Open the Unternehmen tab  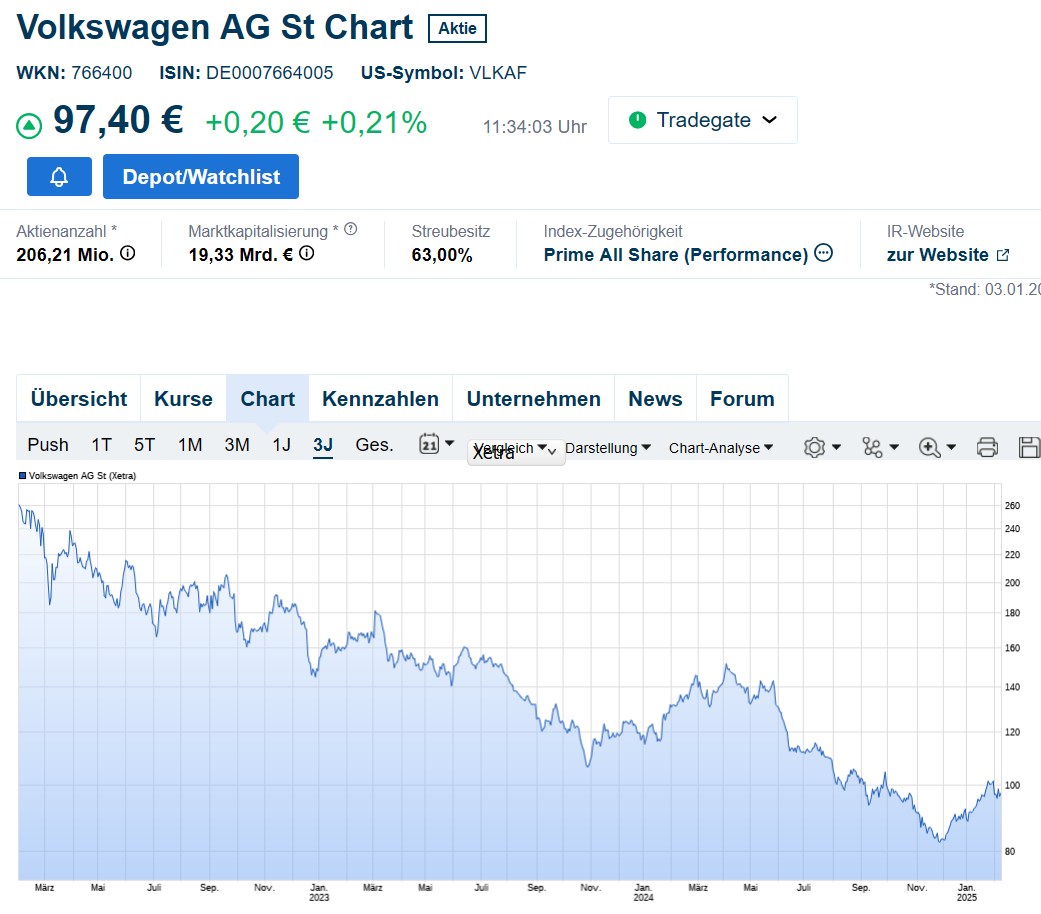[534, 398]
